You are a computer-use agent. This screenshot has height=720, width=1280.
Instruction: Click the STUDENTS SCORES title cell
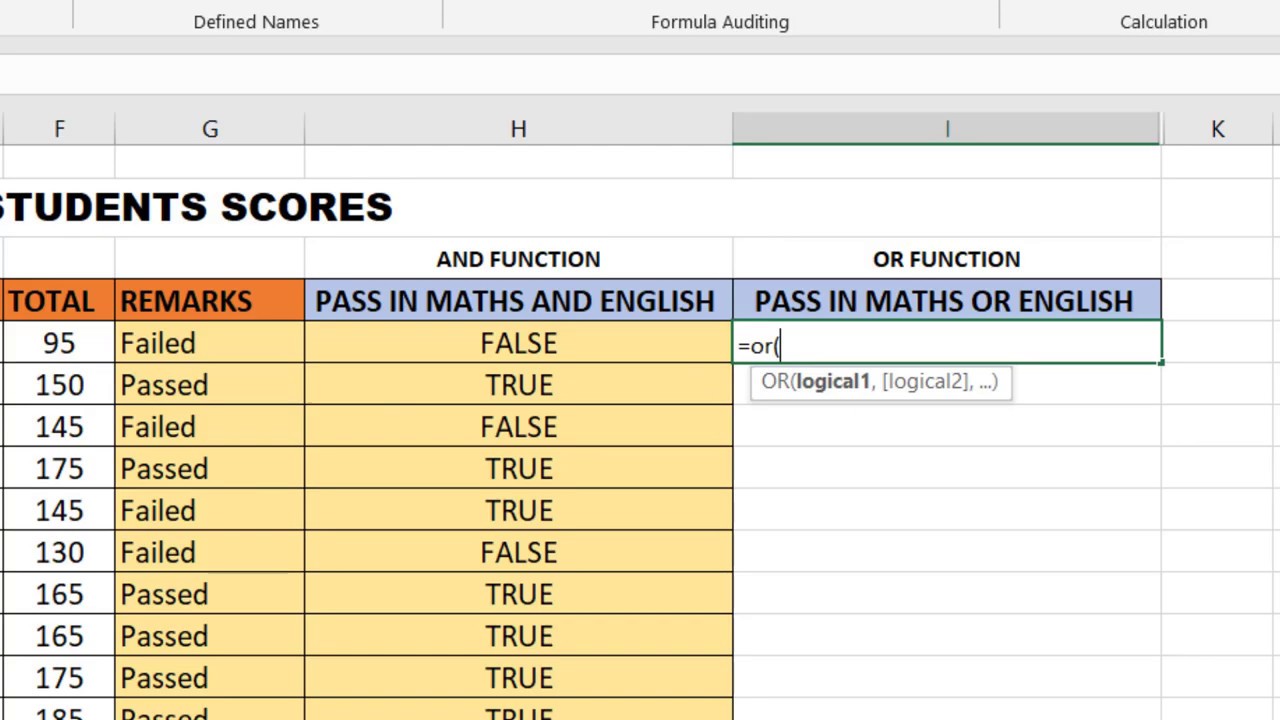[x=196, y=207]
